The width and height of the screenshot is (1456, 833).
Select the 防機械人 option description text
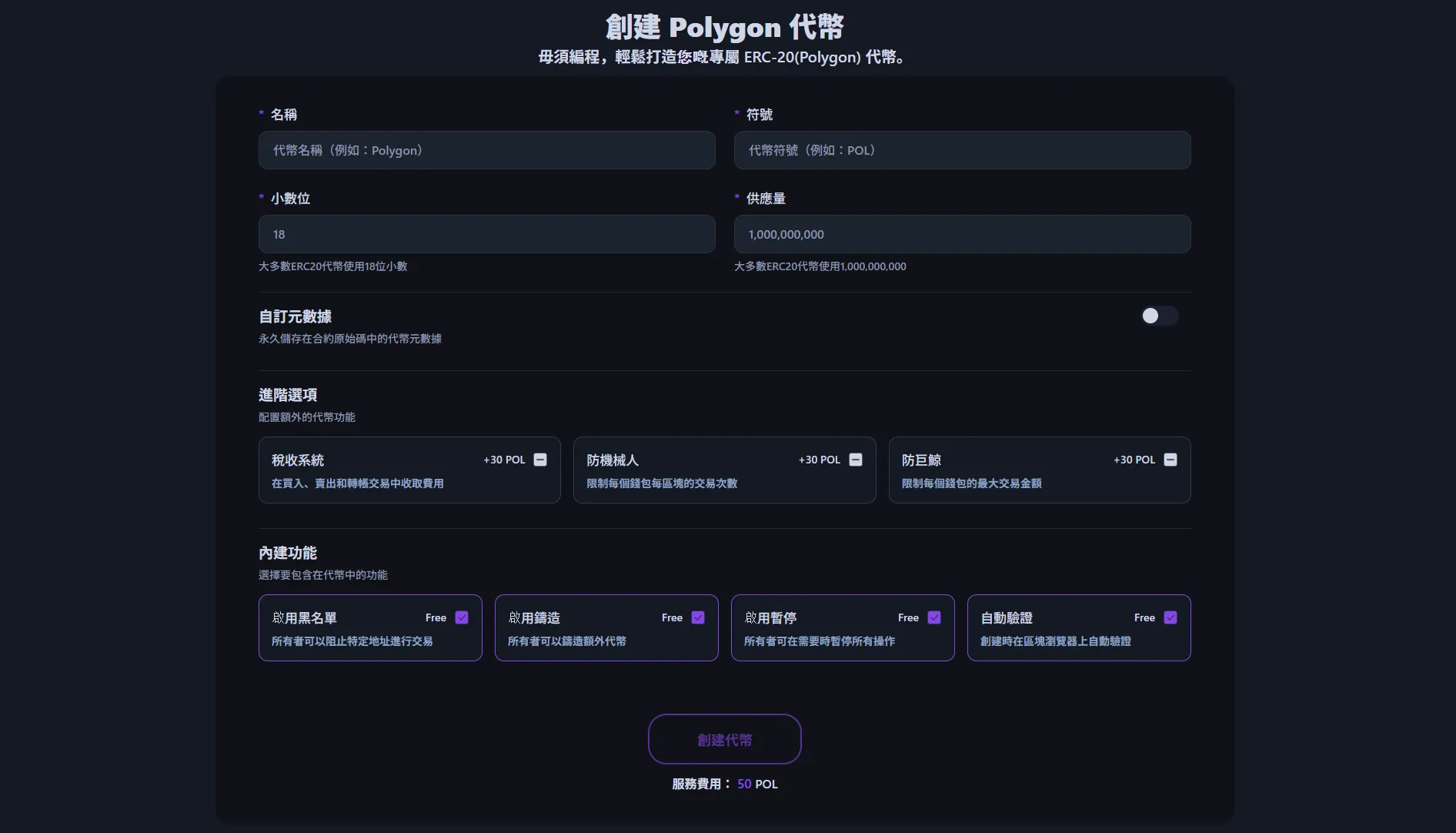(x=662, y=483)
